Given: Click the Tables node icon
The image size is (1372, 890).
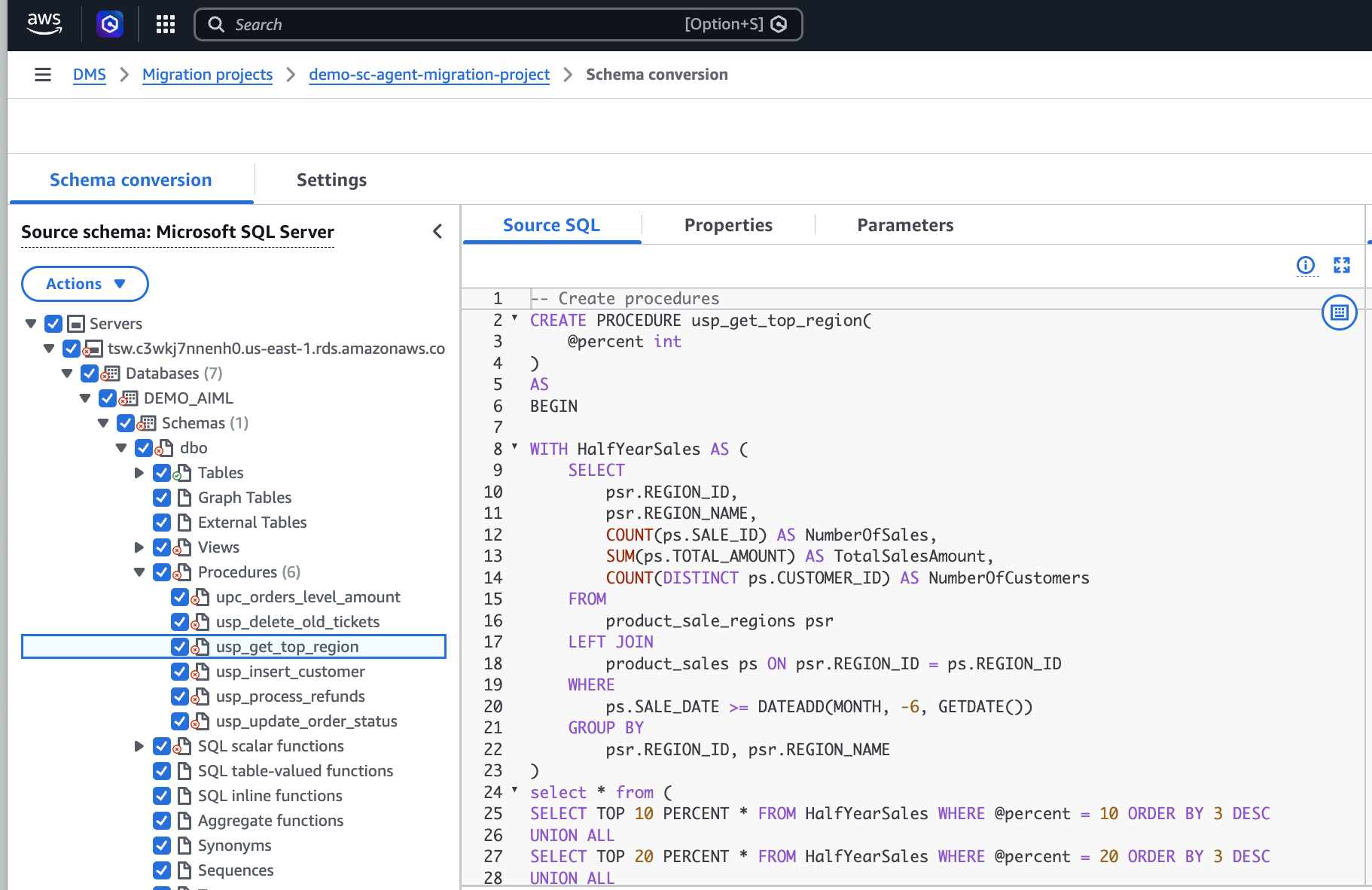Looking at the screenshot, I should click(183, 473).
